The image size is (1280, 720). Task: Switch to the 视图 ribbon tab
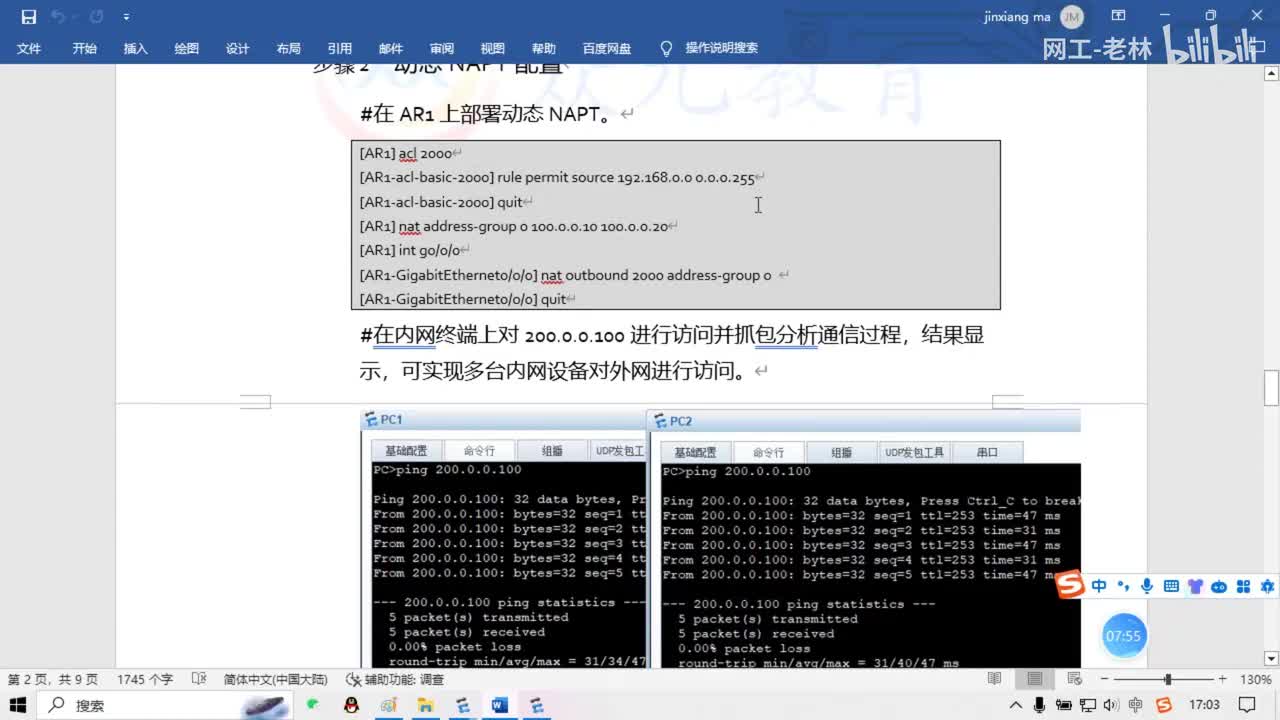(x=492, y=48)
